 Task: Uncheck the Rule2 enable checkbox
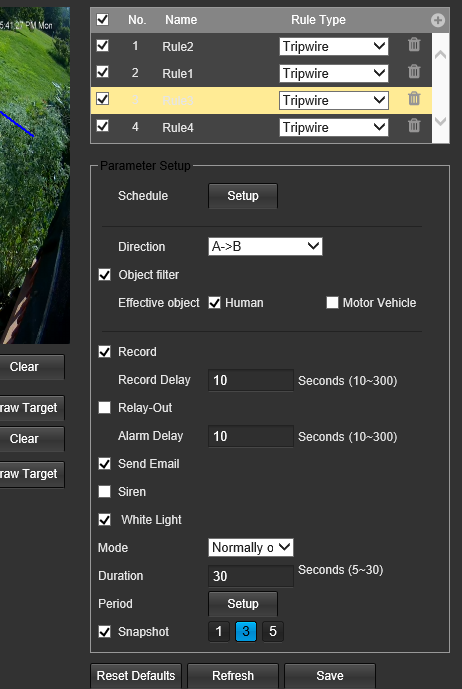[x=102, y=45]
